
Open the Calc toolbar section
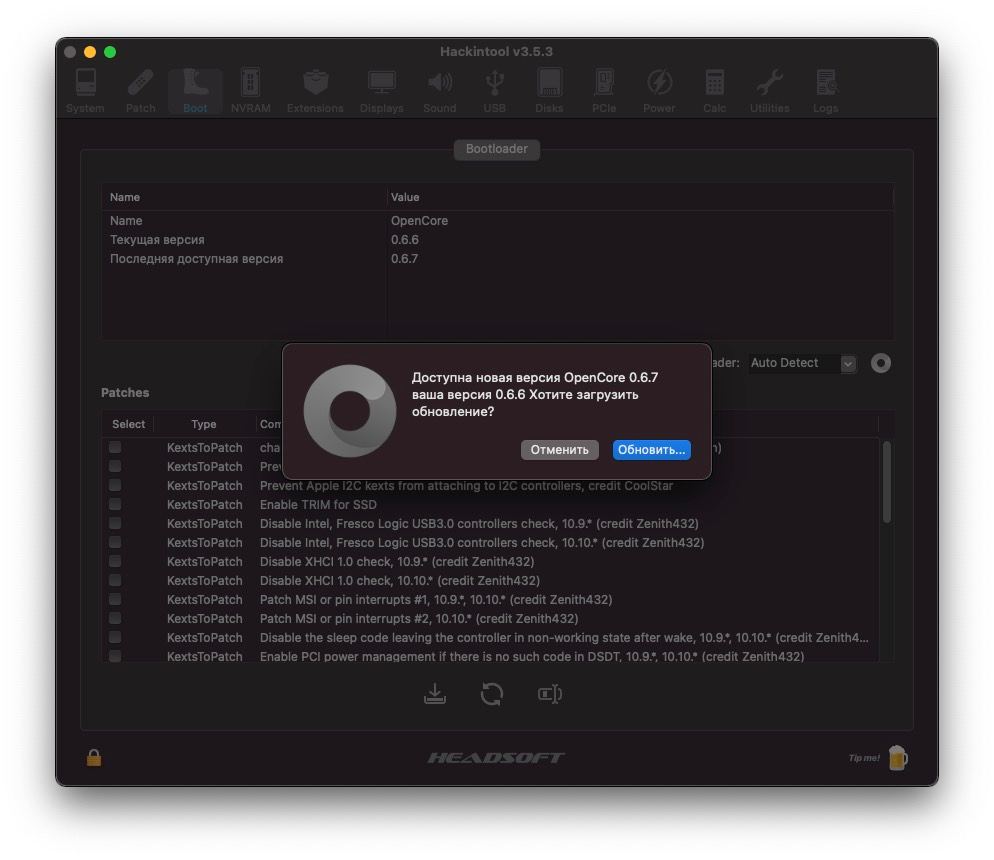[714, 91]
